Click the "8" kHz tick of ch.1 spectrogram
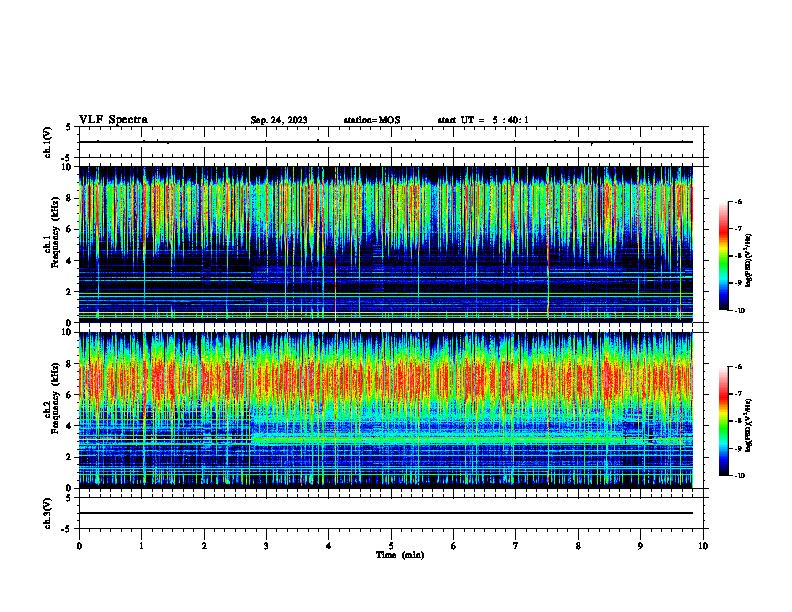 (70, 198)
